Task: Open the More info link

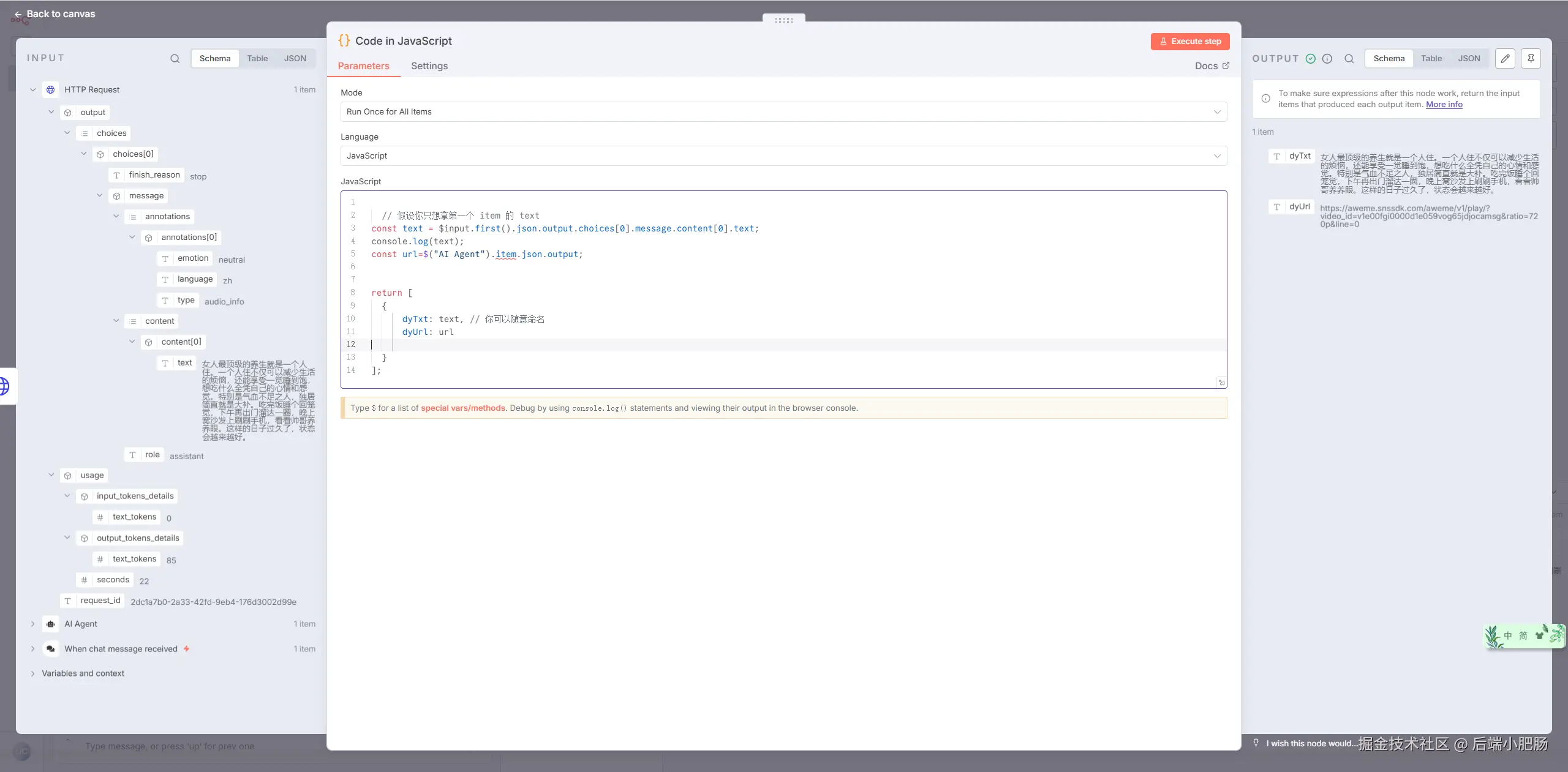Action: pos(1444,105)
